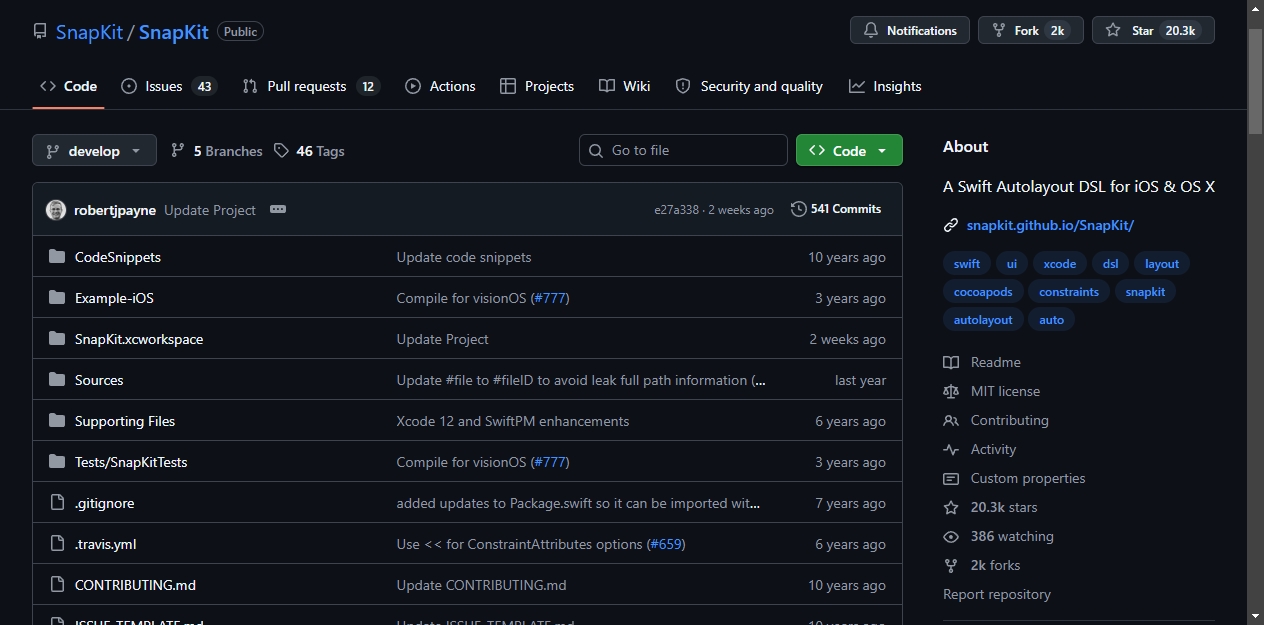Select the cocoapods topic tag
Screen dimensions: 1264x625
[983, 292]
